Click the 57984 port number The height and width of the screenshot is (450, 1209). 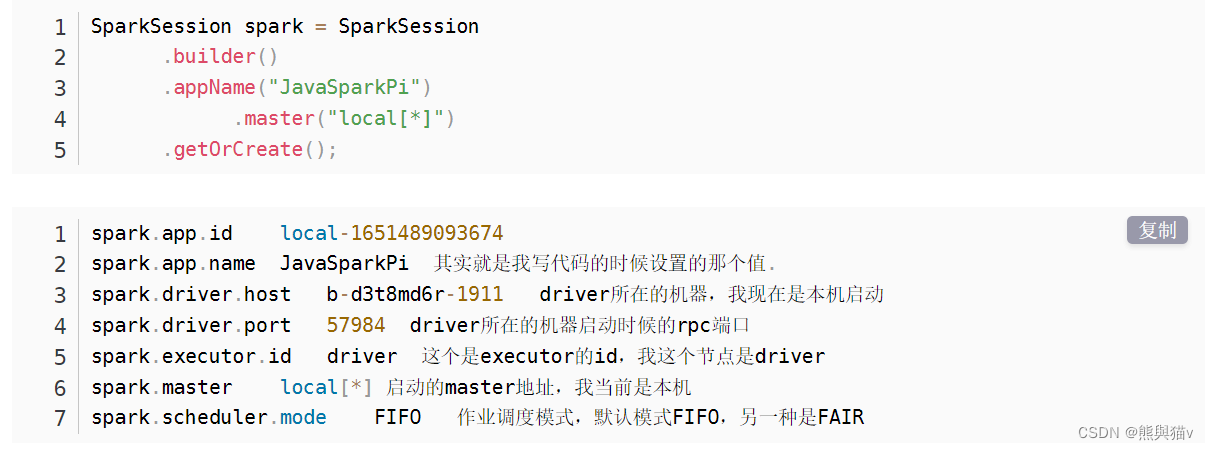[356, 326]
